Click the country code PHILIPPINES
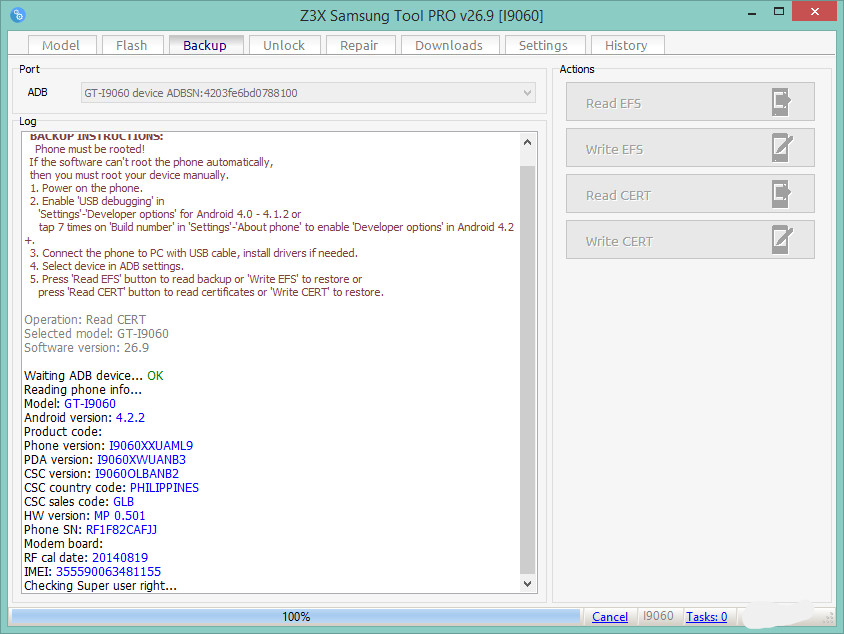 [x=164, y=488]
